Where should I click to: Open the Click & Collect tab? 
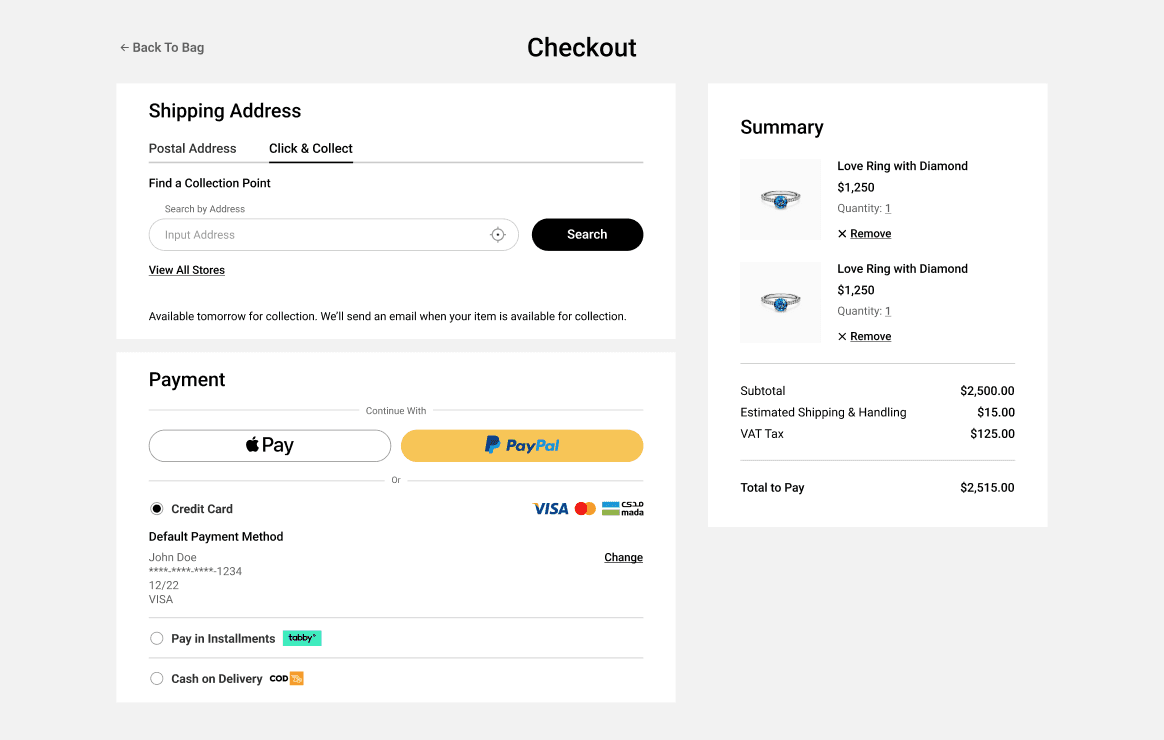click(x=310, y=148)
